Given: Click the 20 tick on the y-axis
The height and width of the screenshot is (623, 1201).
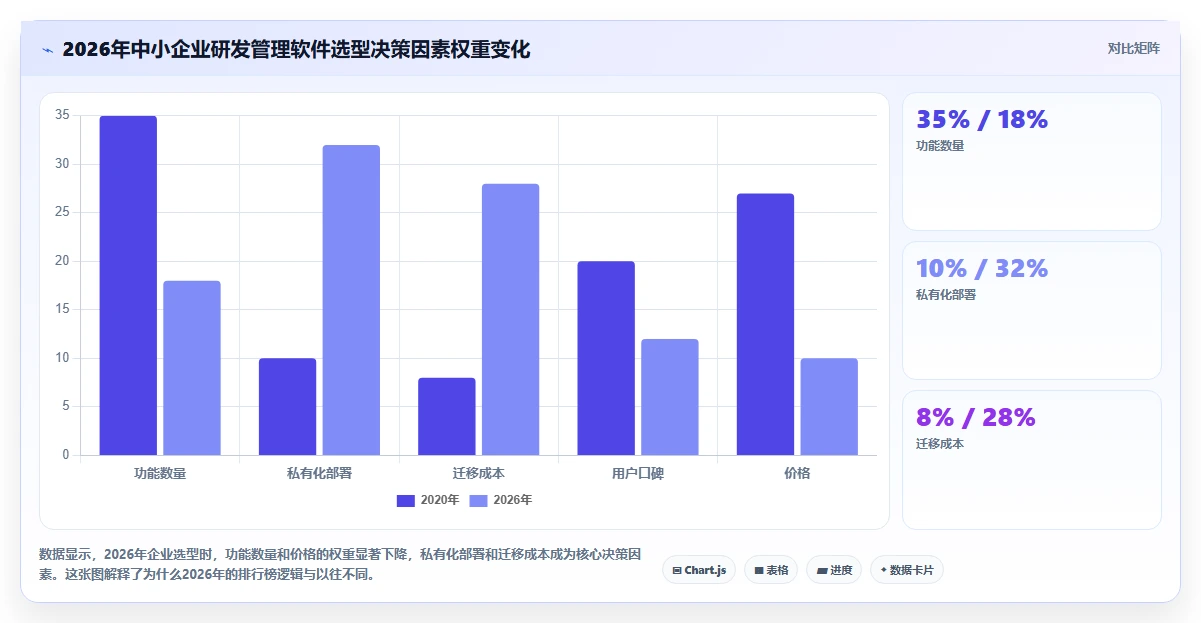Looking at the screenshot, I should [62, 261].
